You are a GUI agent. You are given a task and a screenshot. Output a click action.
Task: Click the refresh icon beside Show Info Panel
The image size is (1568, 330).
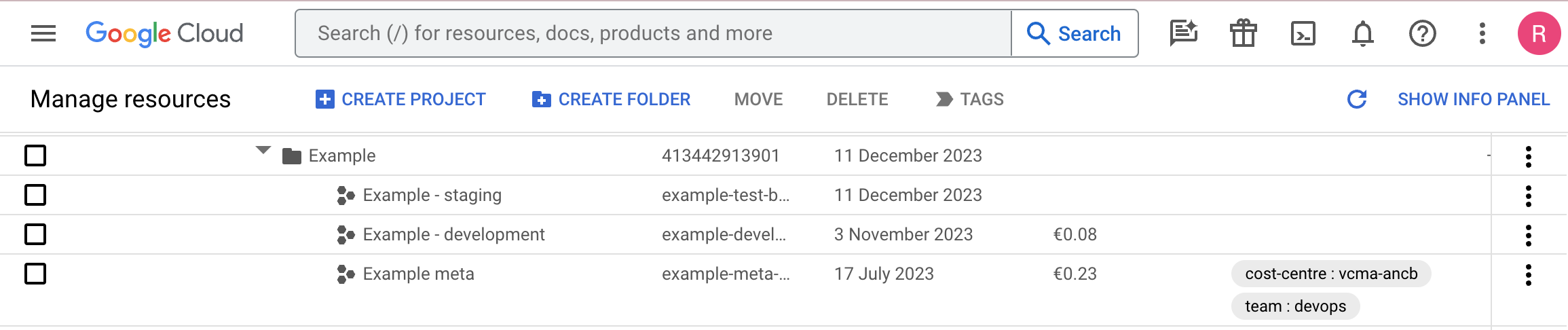[1356, 99]
